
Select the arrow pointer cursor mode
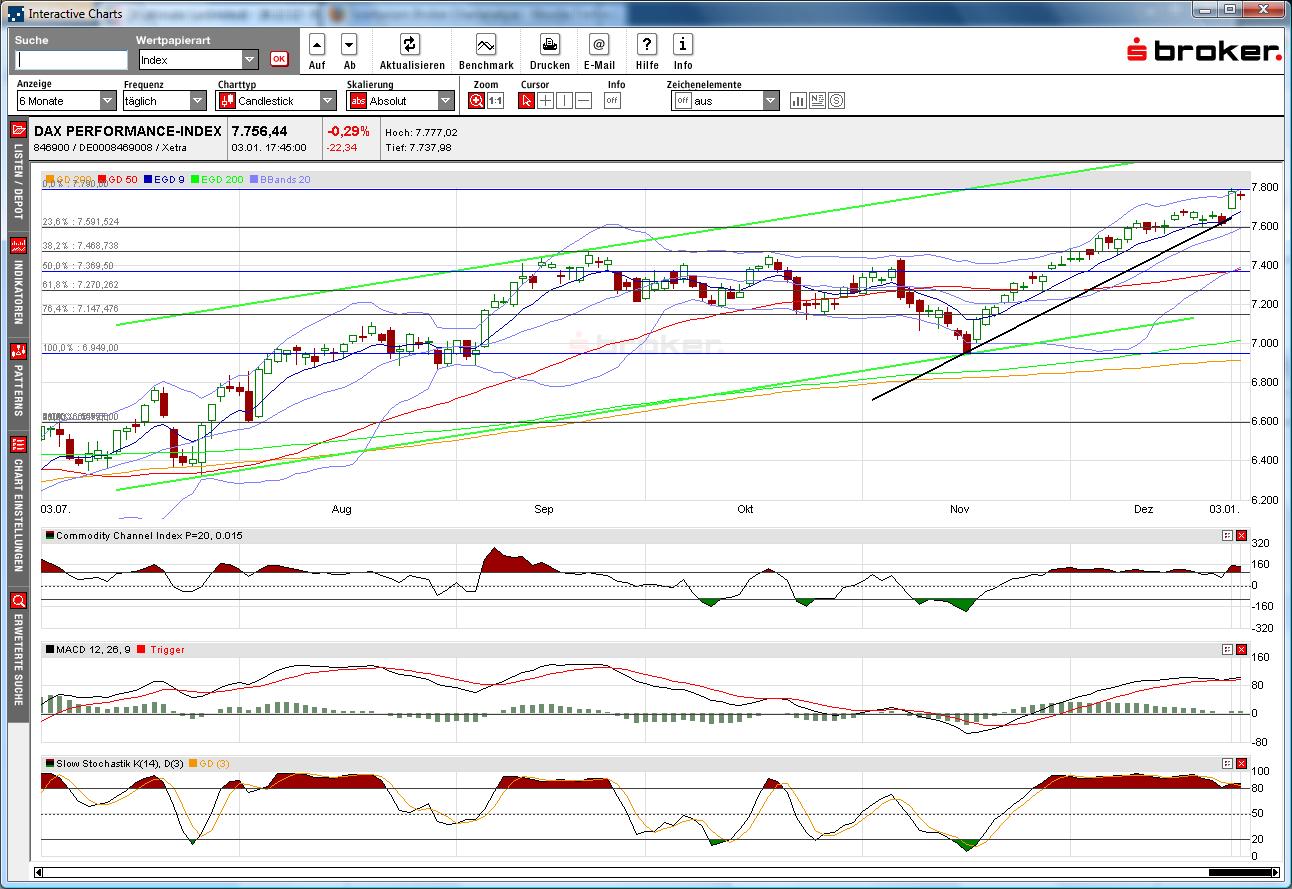pos(526,101)
